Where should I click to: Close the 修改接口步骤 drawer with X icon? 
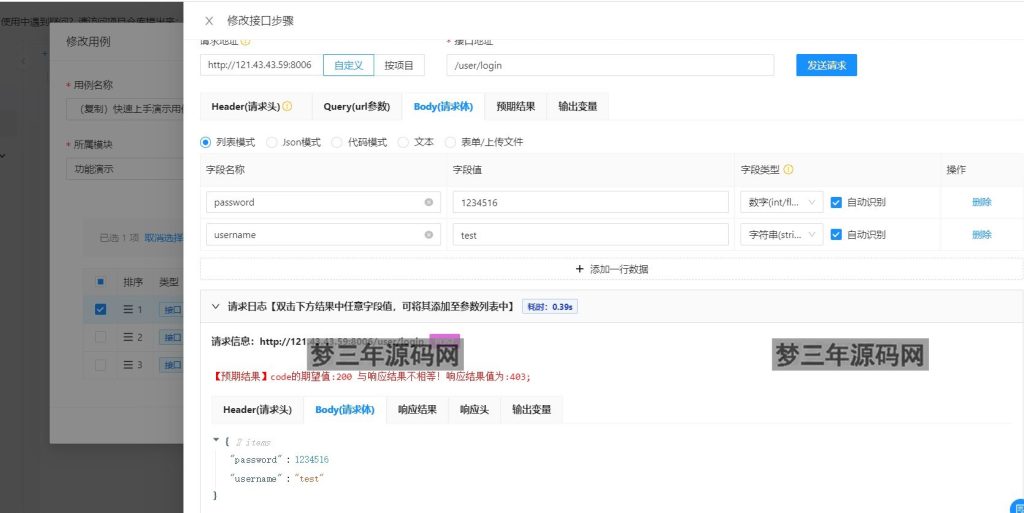click(209, 21)
